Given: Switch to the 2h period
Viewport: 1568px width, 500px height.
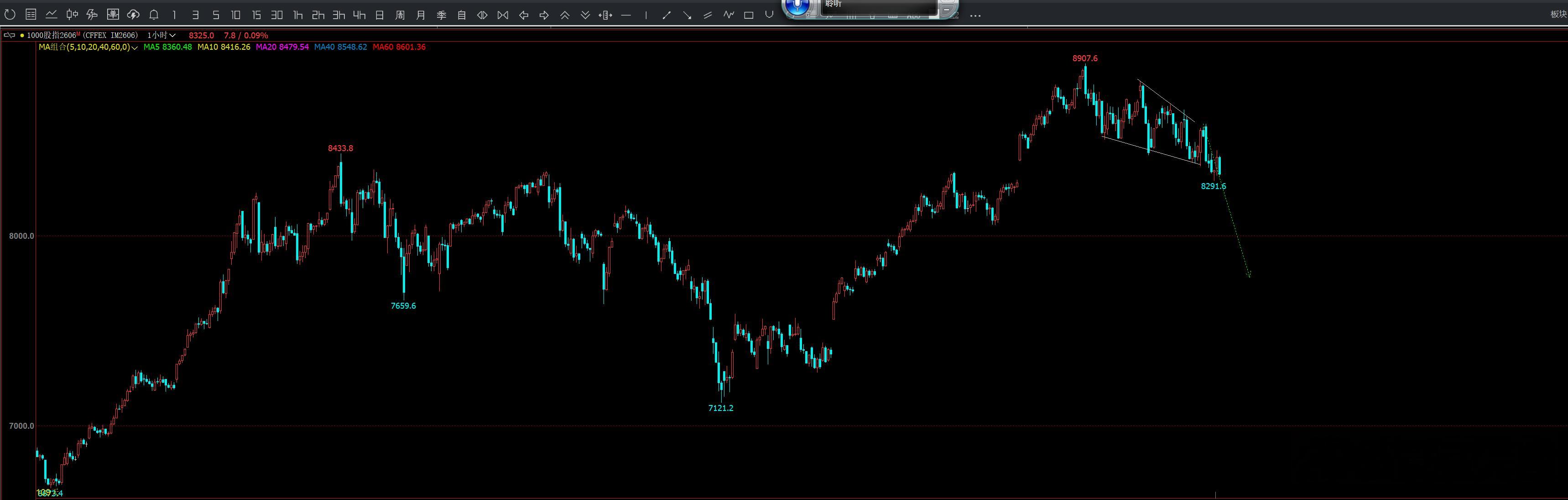Looking at the screenshot, I should (x=318, y=15).
